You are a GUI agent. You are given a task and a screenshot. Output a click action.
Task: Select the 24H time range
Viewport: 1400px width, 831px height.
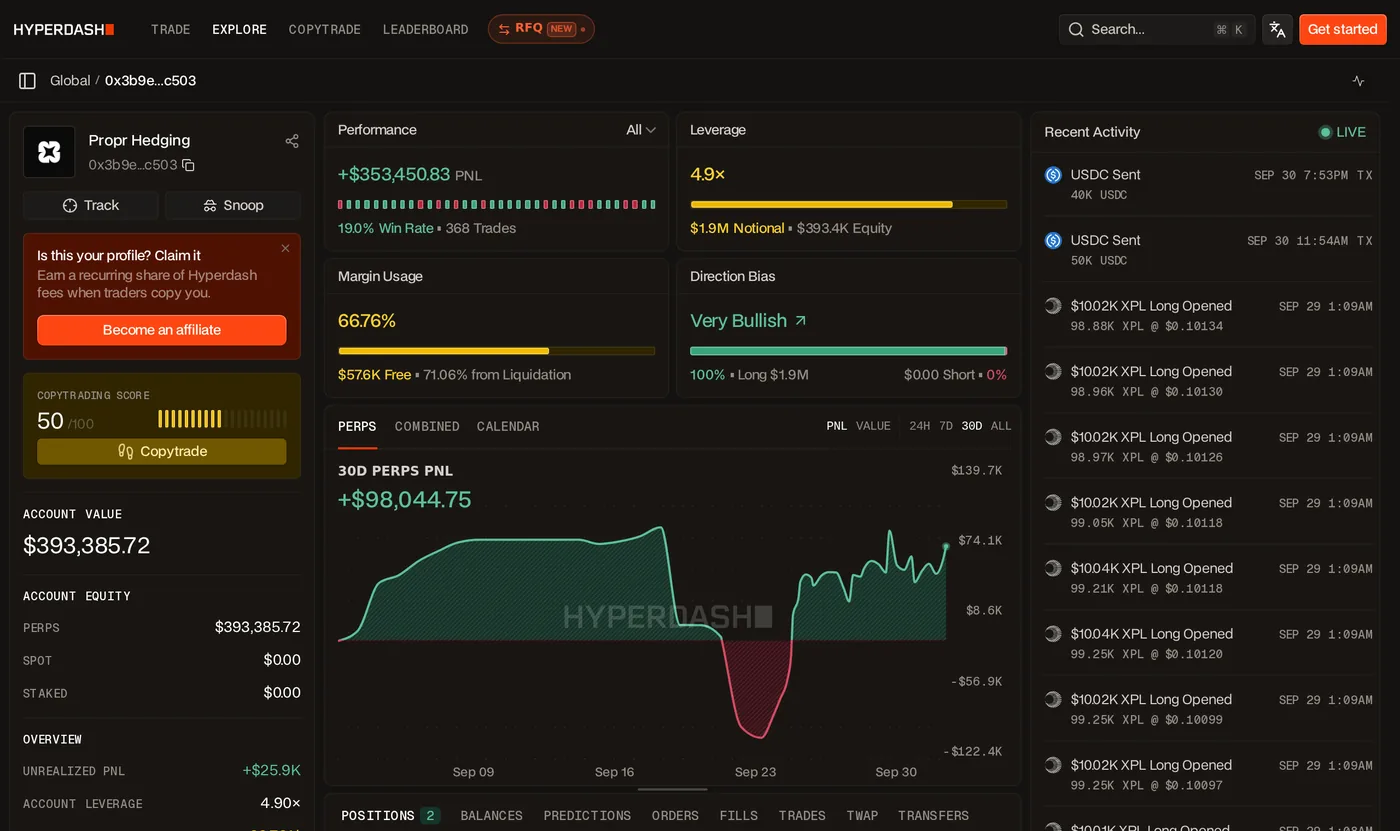(x=919, y=426)
